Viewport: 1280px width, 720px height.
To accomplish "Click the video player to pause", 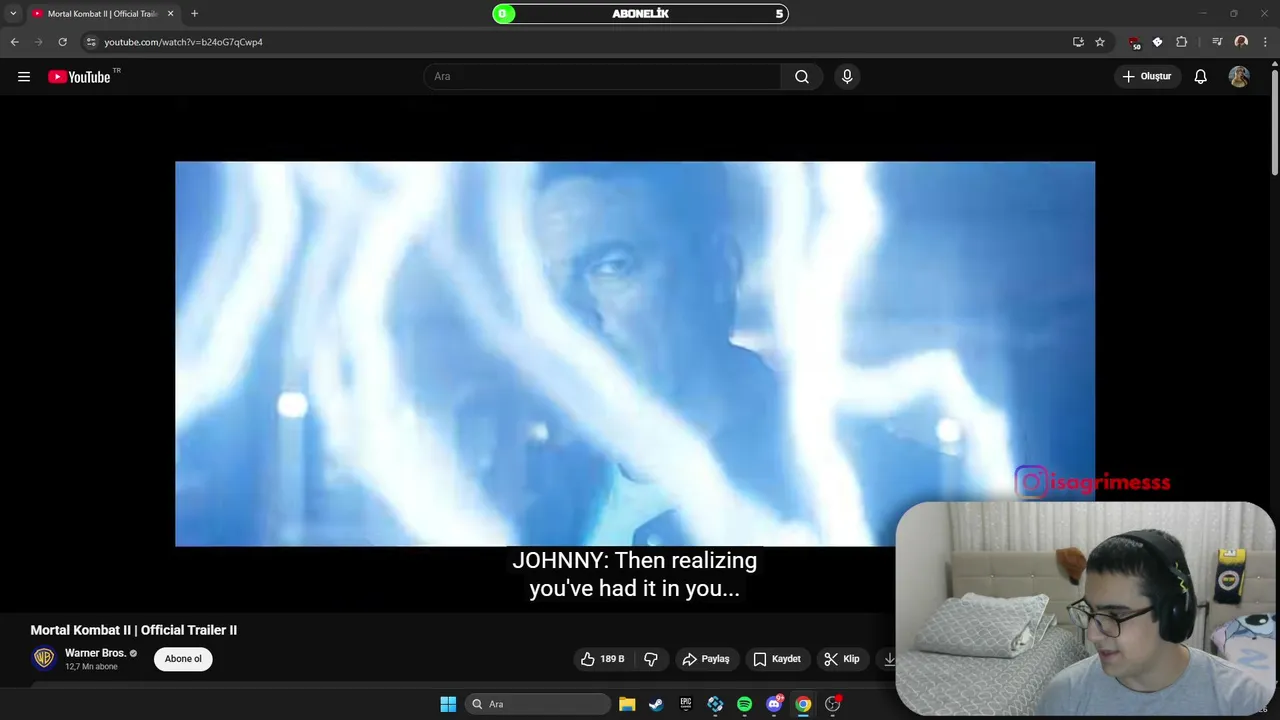I will point(635,354).
